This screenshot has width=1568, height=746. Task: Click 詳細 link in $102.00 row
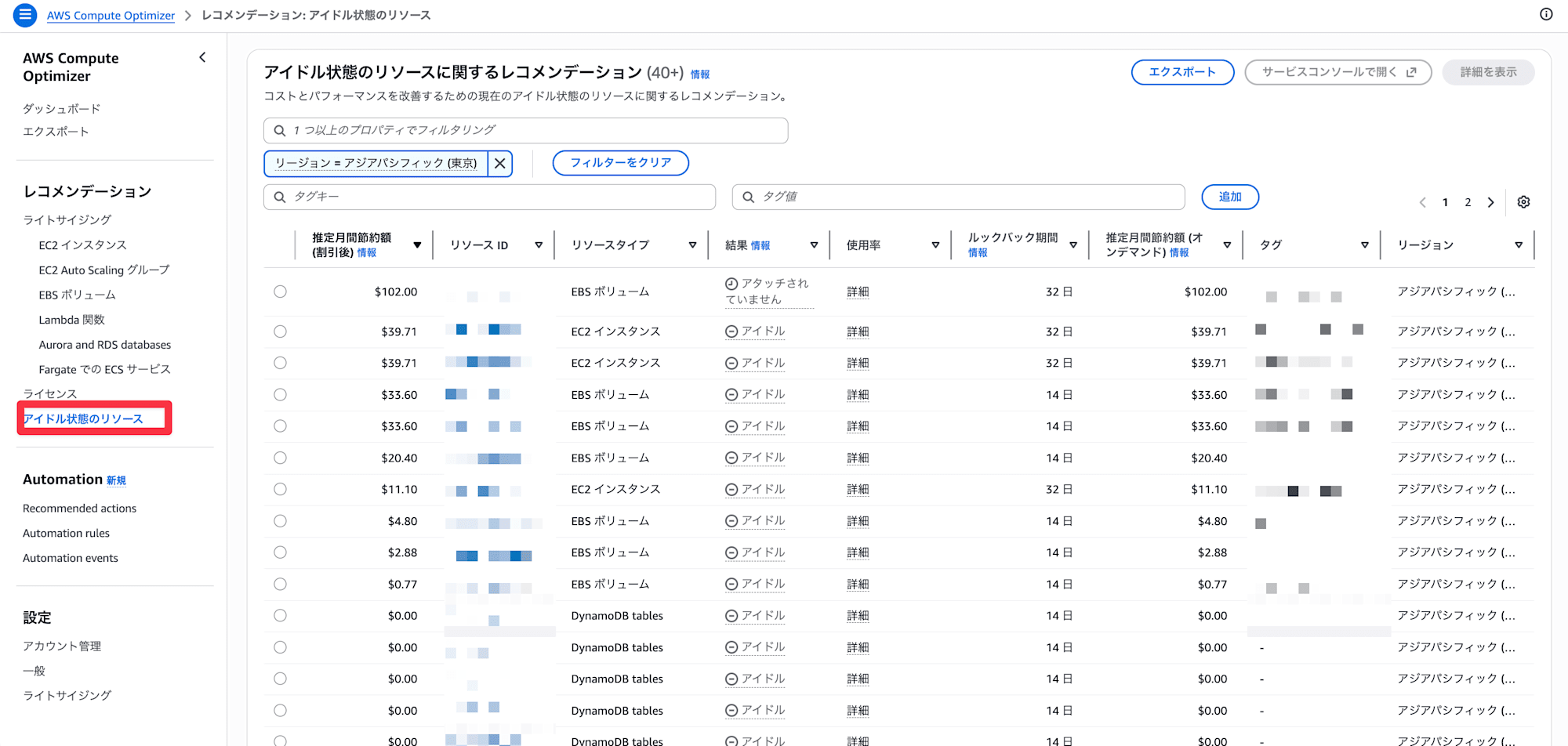tap(858, 292)
